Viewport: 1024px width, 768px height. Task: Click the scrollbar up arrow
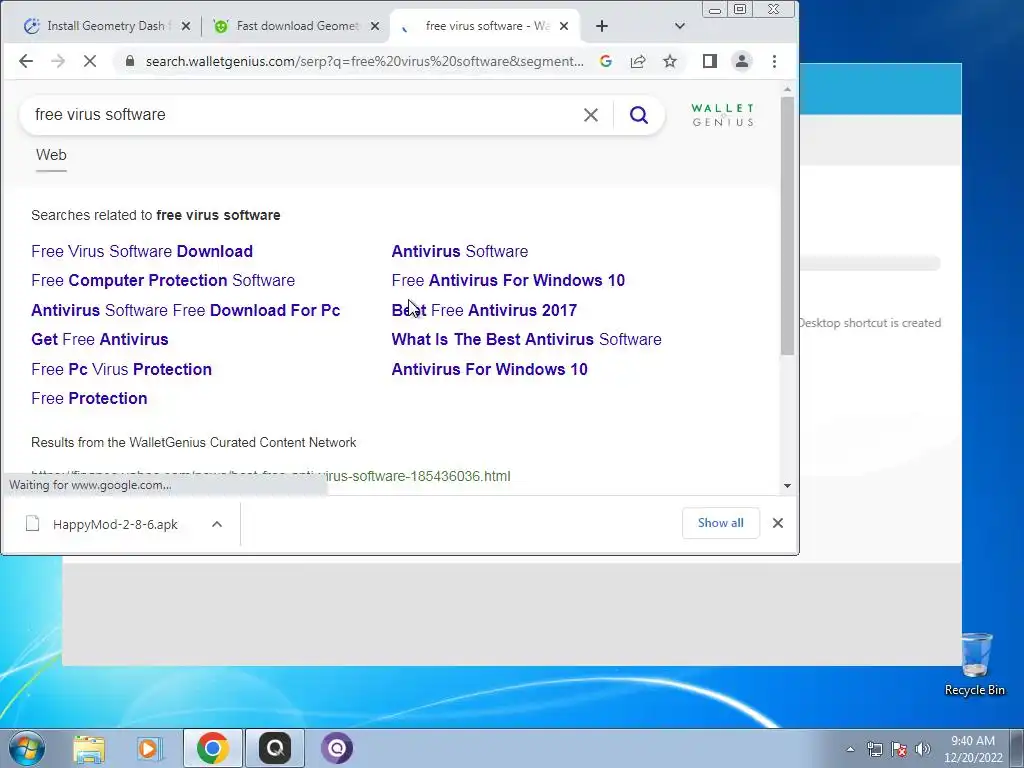(787, 89)
